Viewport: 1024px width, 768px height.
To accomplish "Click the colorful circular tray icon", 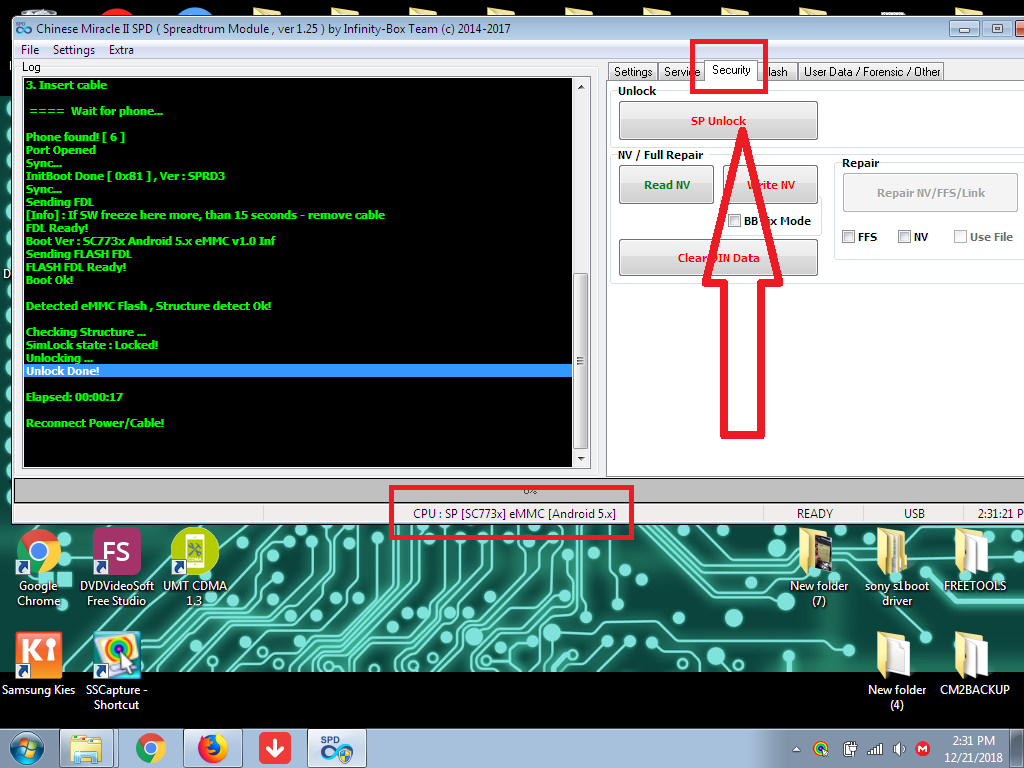I will 821,749.
